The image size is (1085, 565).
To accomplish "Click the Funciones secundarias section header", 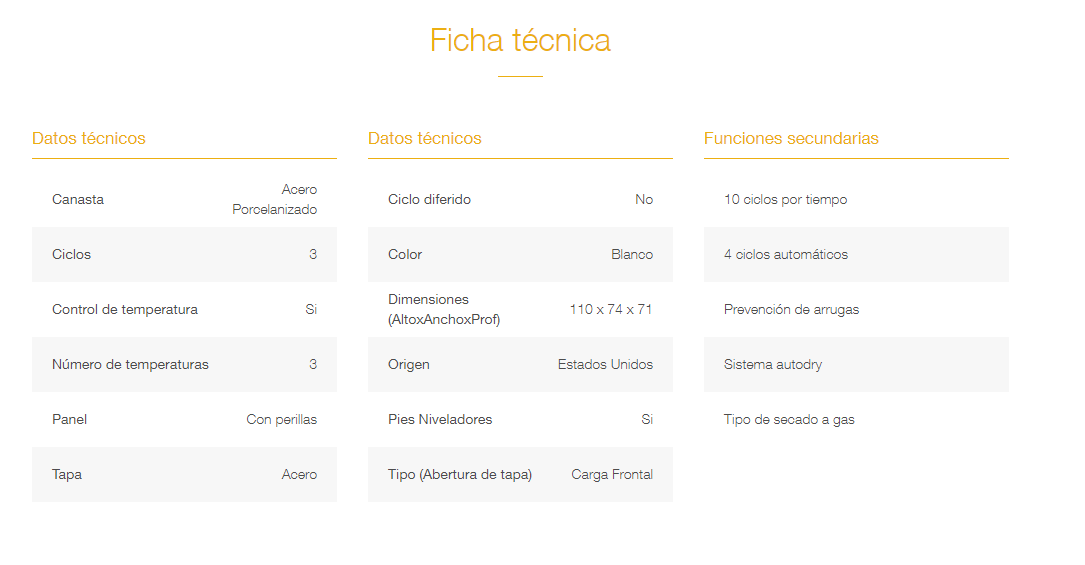I will click(791, 138).
